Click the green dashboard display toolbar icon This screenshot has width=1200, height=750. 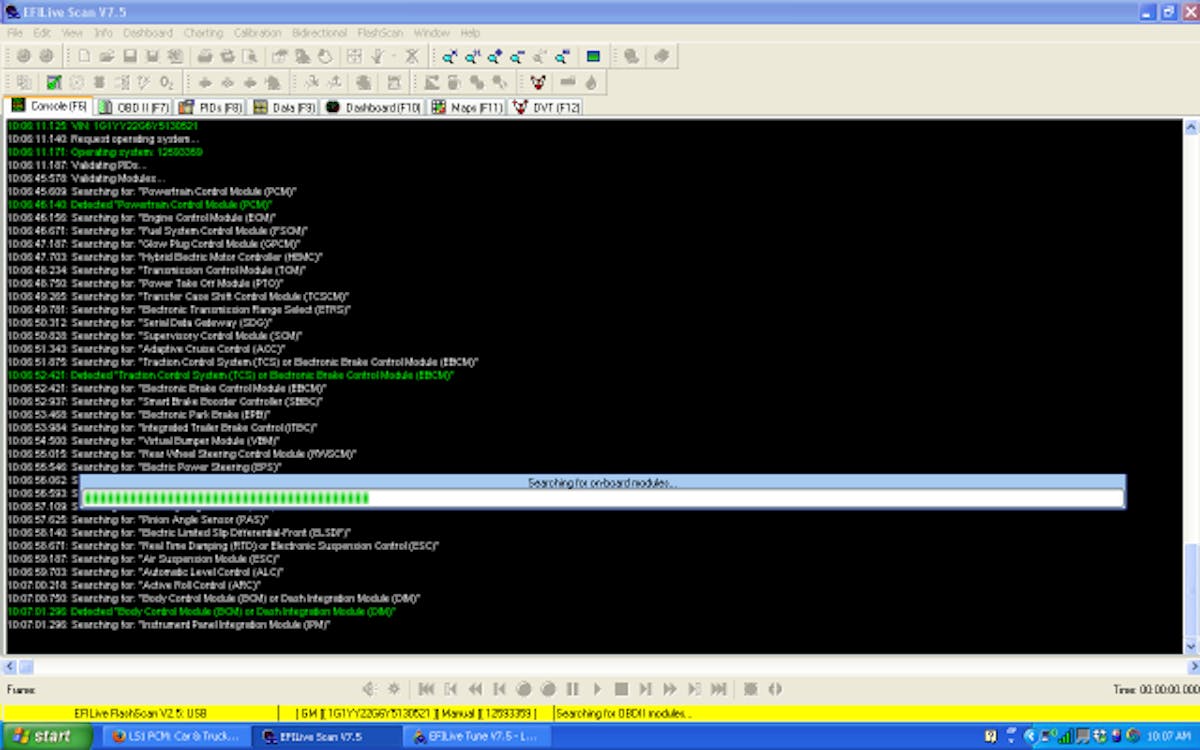click(x=592, y=55)
